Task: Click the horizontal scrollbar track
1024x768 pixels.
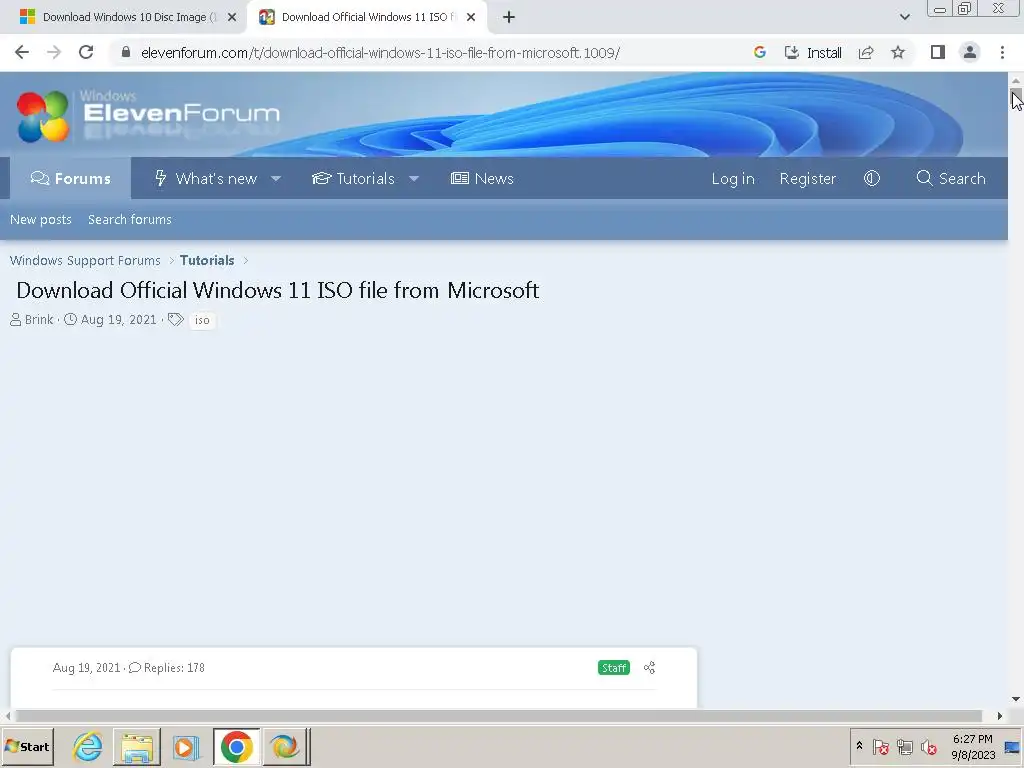Action: tap(500, 716)
